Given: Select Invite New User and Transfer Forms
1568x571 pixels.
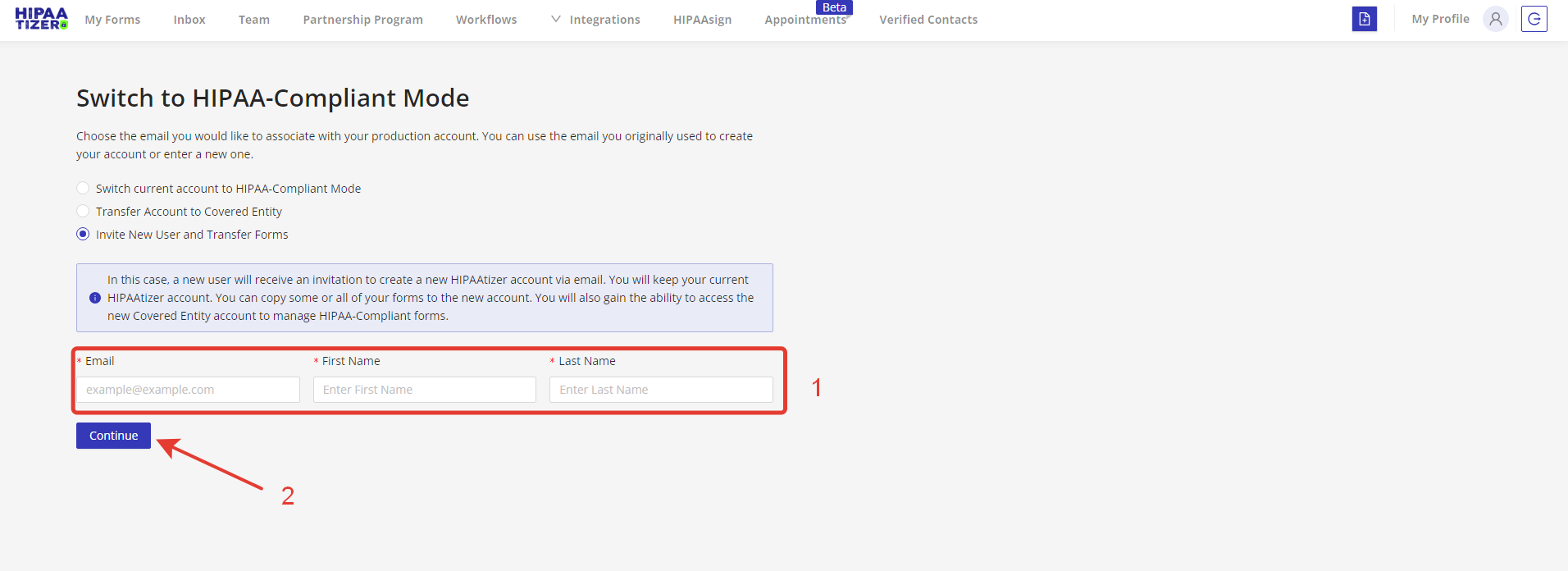Looking at the screenshot, I should tap(83, 235).
